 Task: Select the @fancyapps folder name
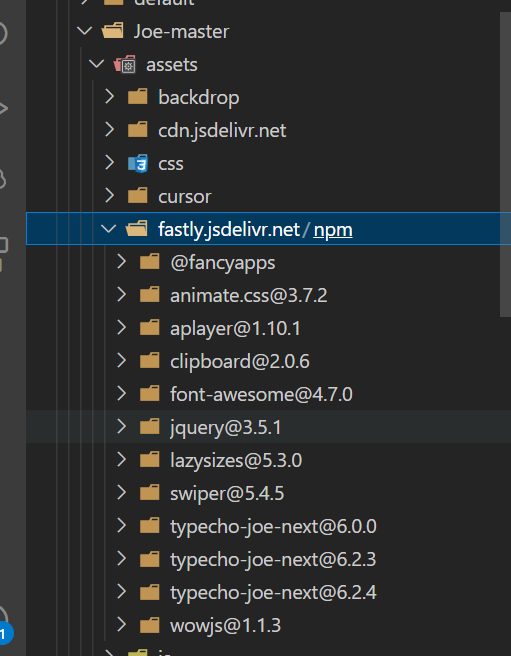click(223, 263)
